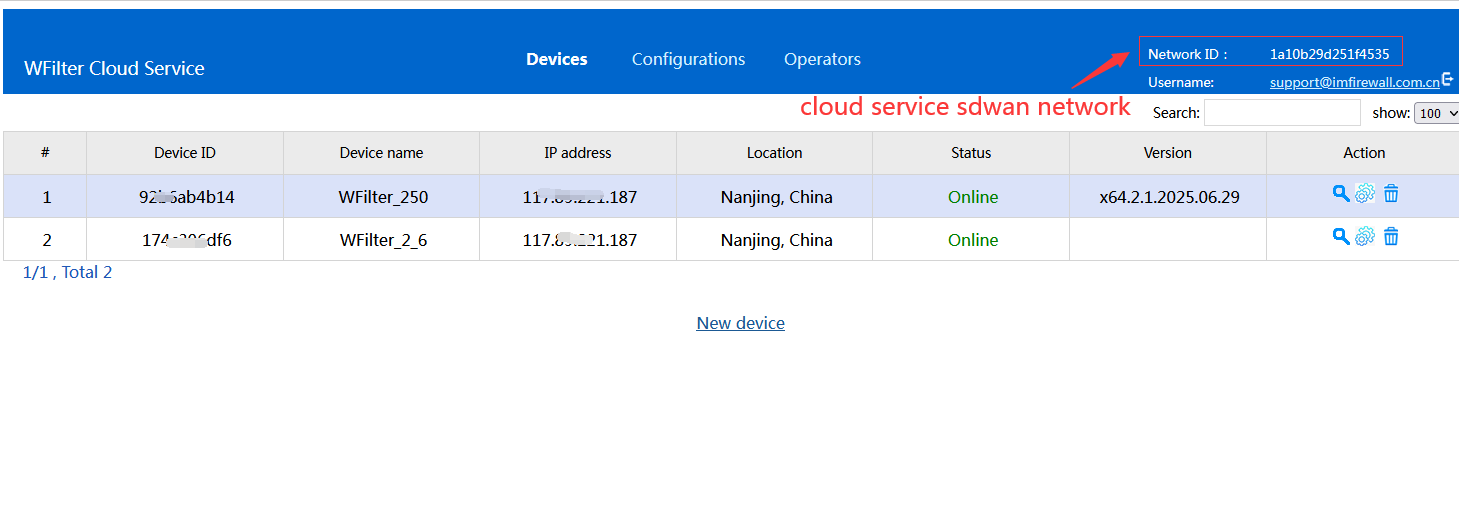Click the support@imfirewall.com.cn username link
Viewport: 1459px width, 527px height.
point(1355,82)
